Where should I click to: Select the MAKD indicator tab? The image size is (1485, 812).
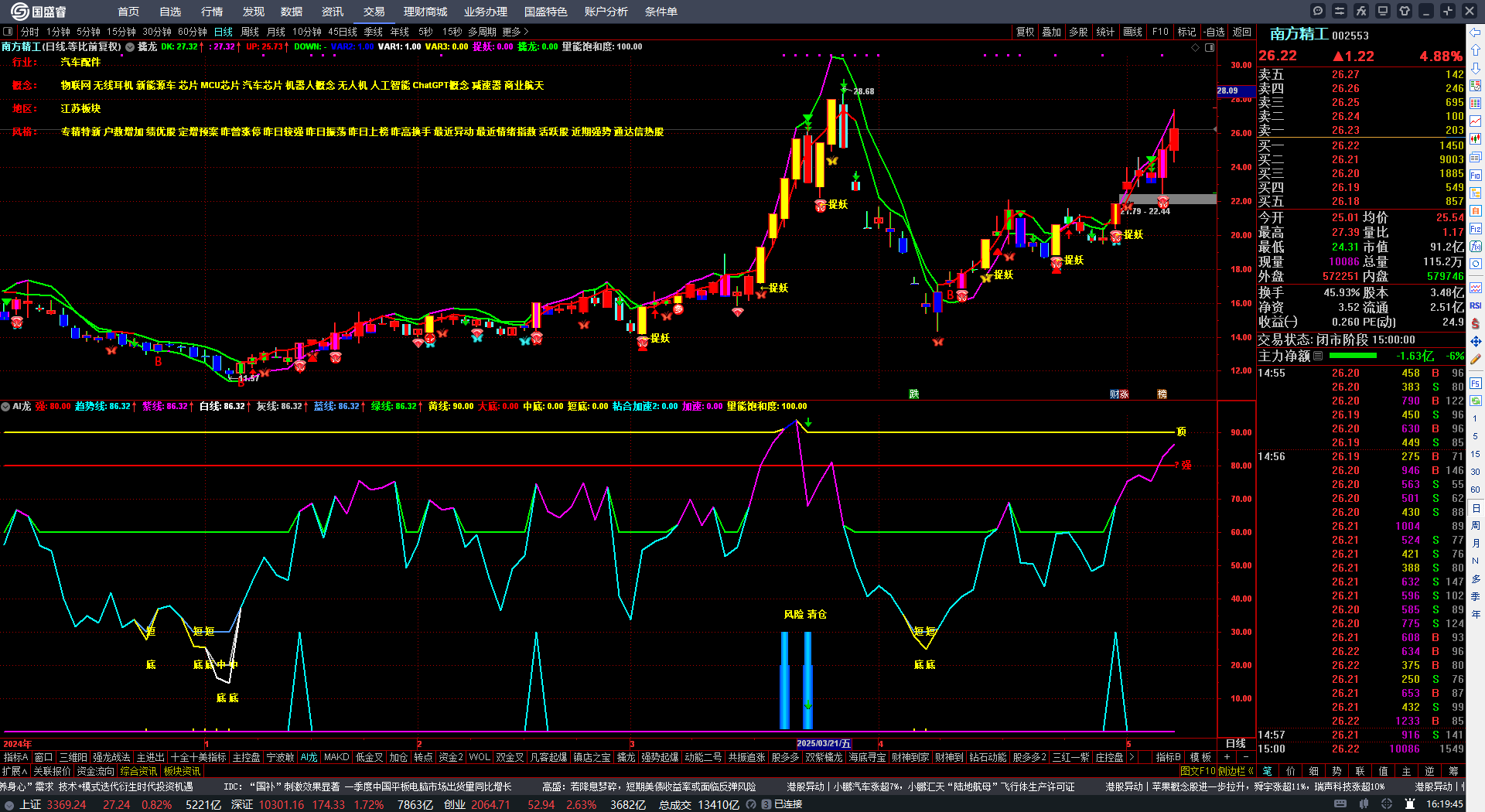click(x=336, y=757)
